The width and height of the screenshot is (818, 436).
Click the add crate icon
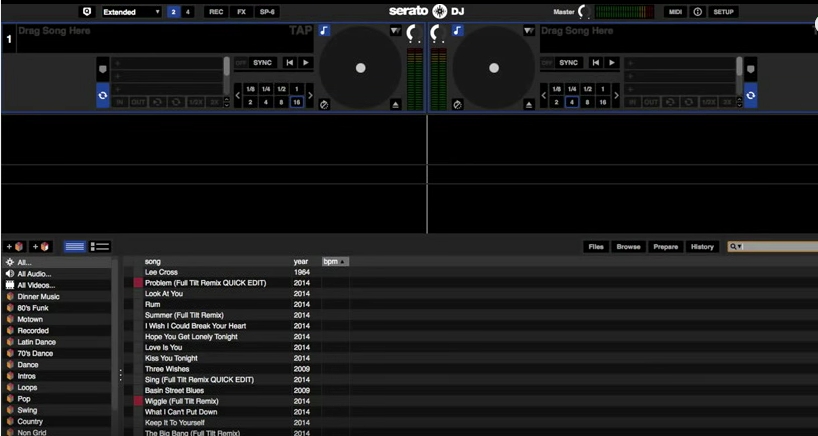coord(16,246)
